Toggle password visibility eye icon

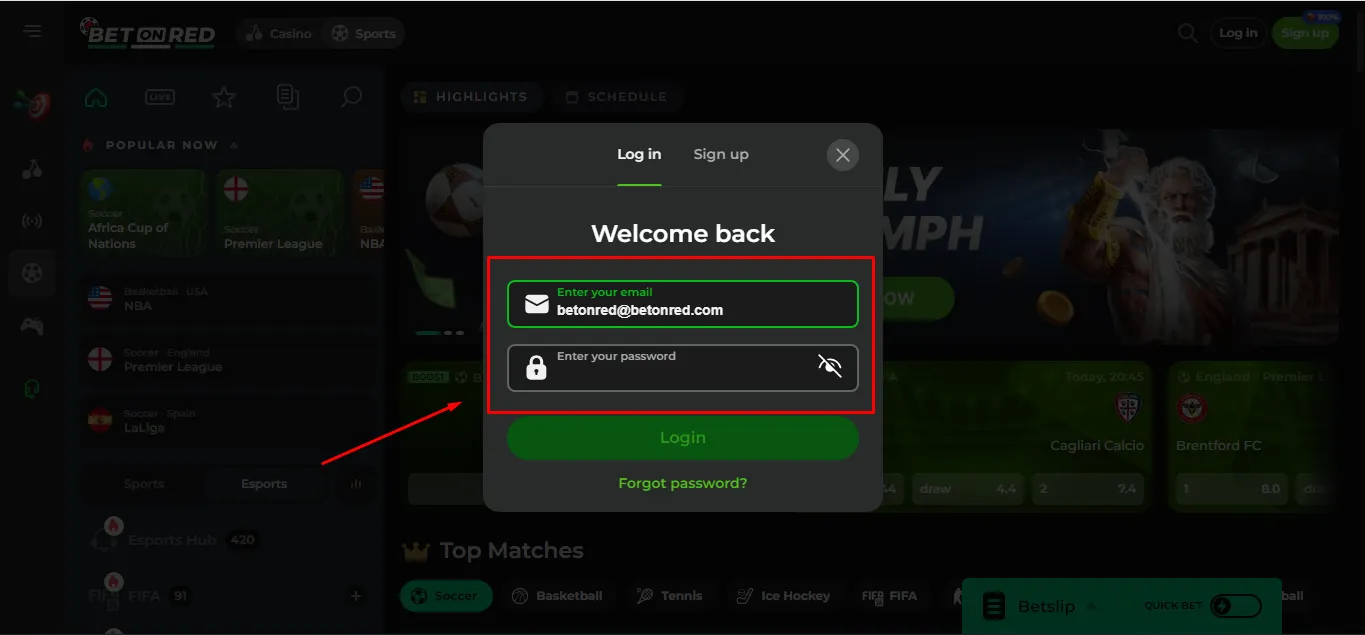click(x=830, y=366)
